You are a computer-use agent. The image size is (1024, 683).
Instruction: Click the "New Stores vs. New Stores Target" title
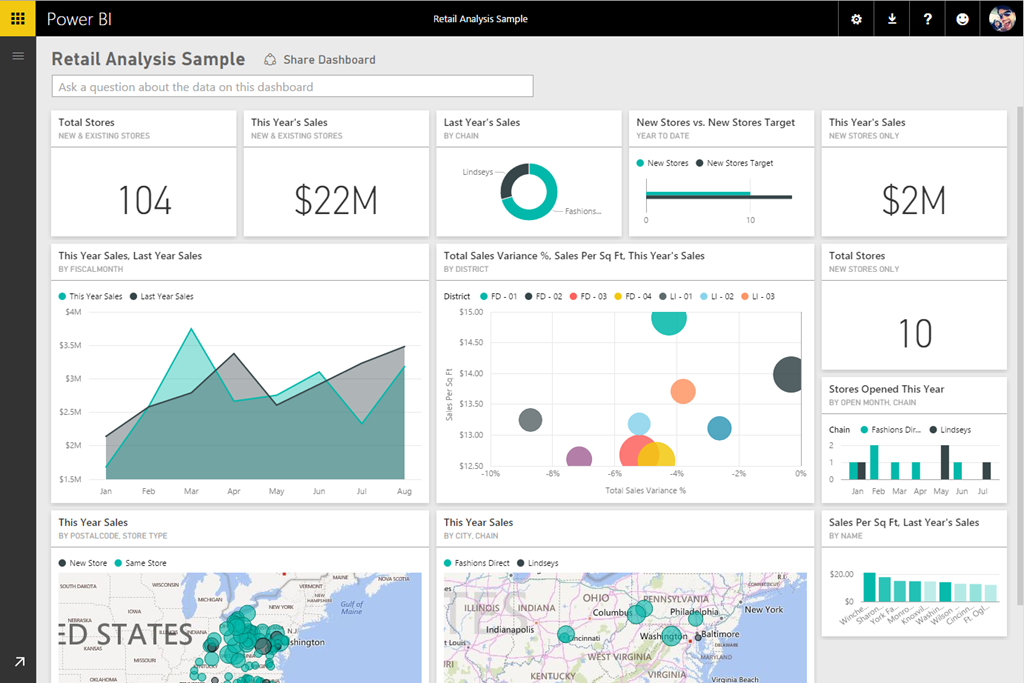pyautogui.click(x=716, y=122)
